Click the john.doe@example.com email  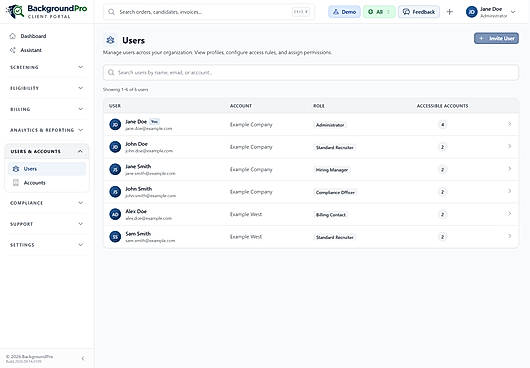coord(149,151)
